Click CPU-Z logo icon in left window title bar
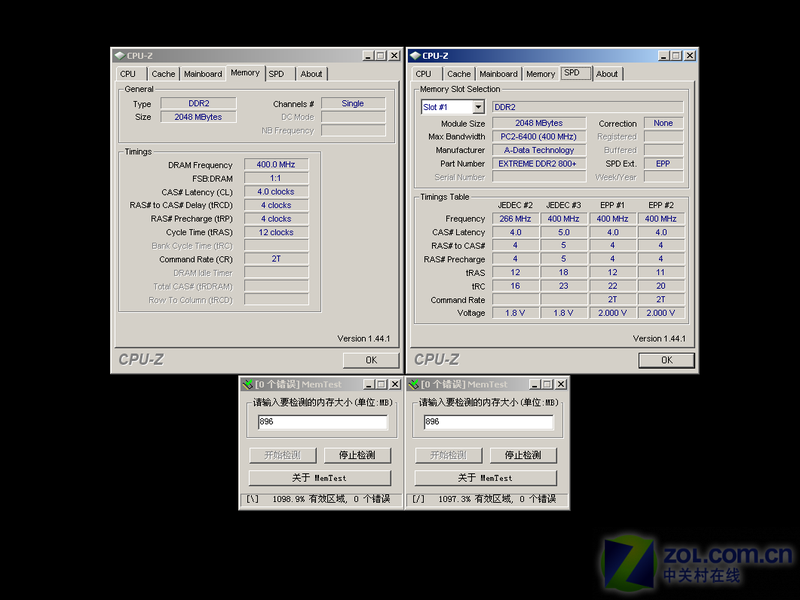Viewport: 800px width, 600px height. pyautogui.click(x=120, y=56)
